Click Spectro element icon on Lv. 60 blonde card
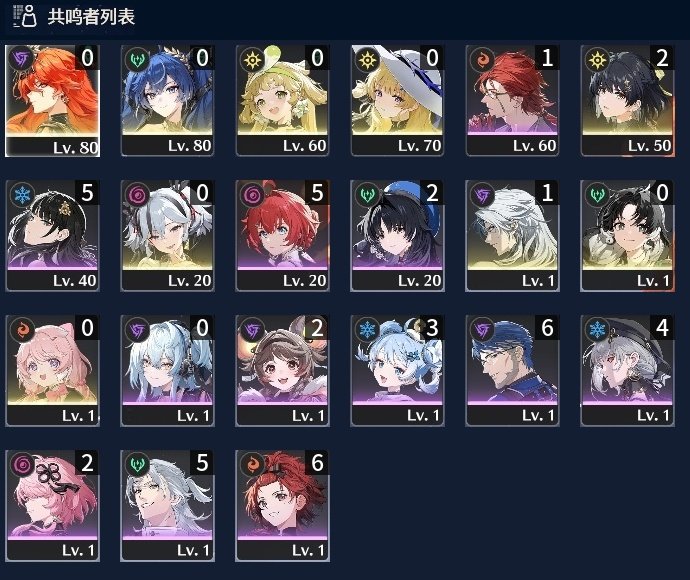 (253, 59)
